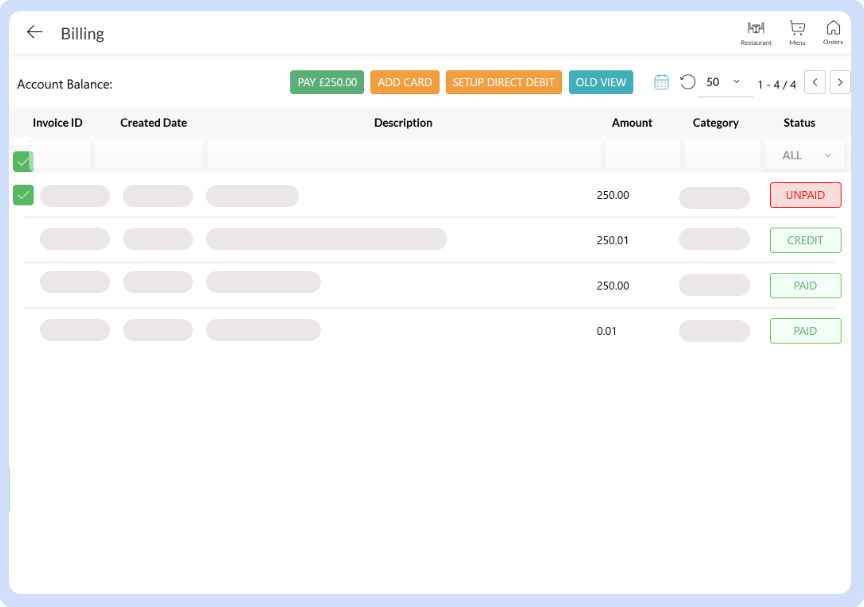Toggle the select-all checkbox in filter row
864x607 pixels.
[x=23, y=161]
